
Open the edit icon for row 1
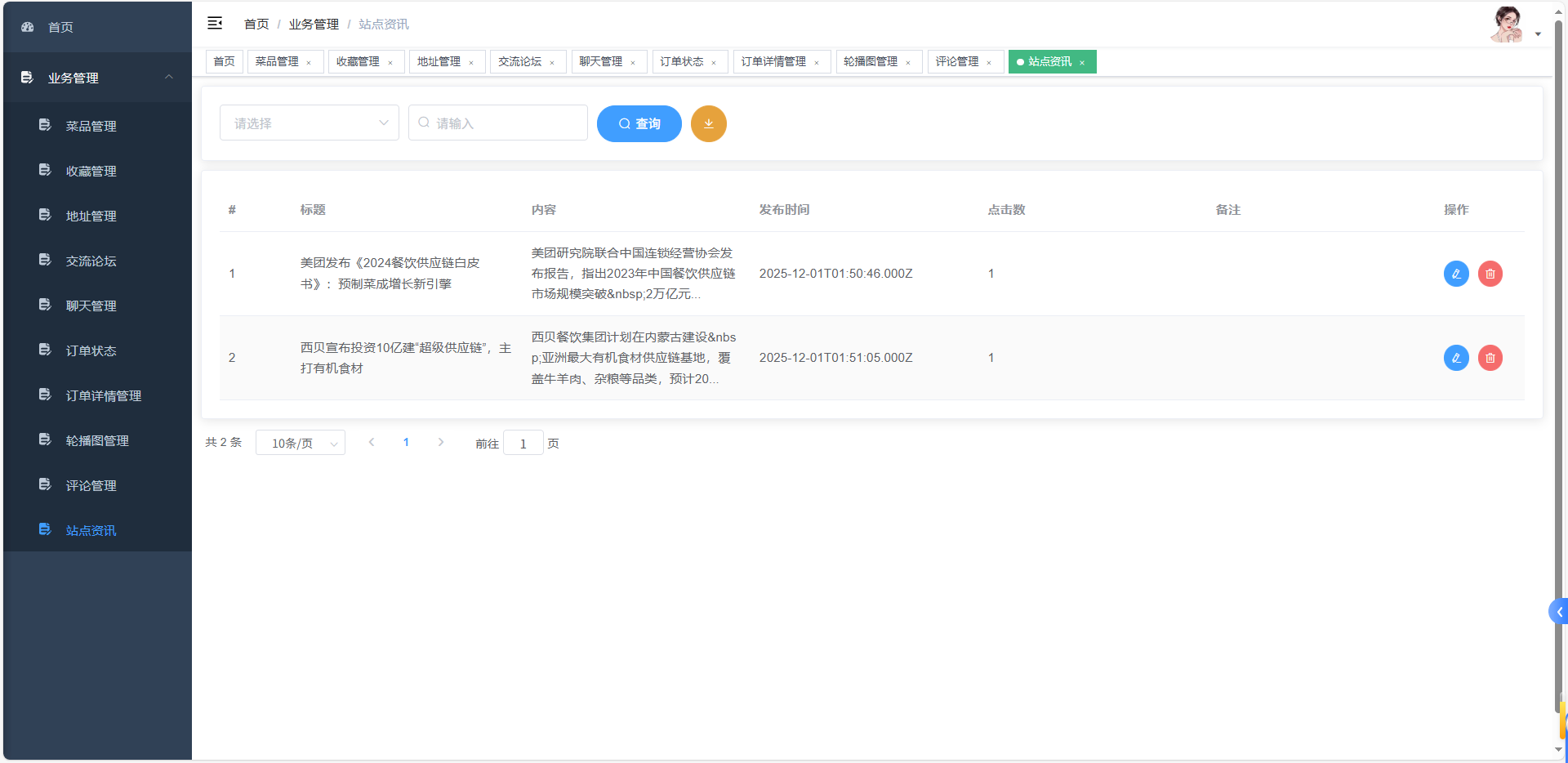click(1456, 274)
